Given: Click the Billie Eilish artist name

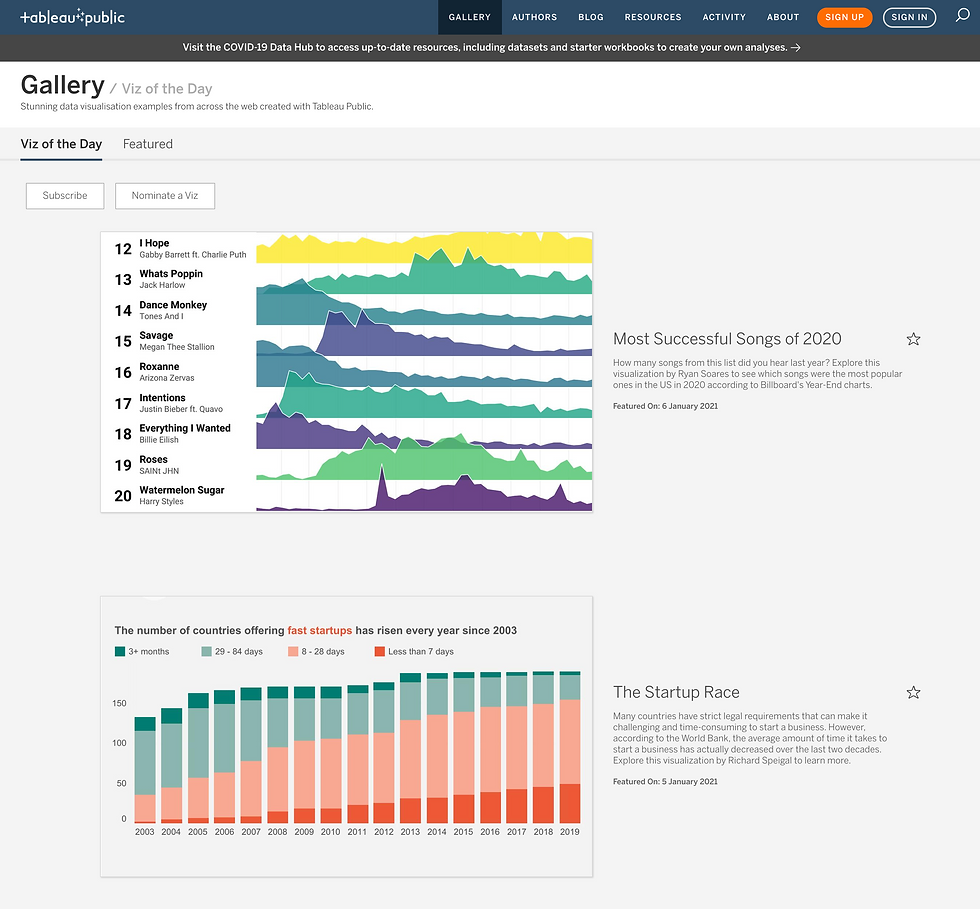Looking at the screenshot, I should [x=159, y=440].
